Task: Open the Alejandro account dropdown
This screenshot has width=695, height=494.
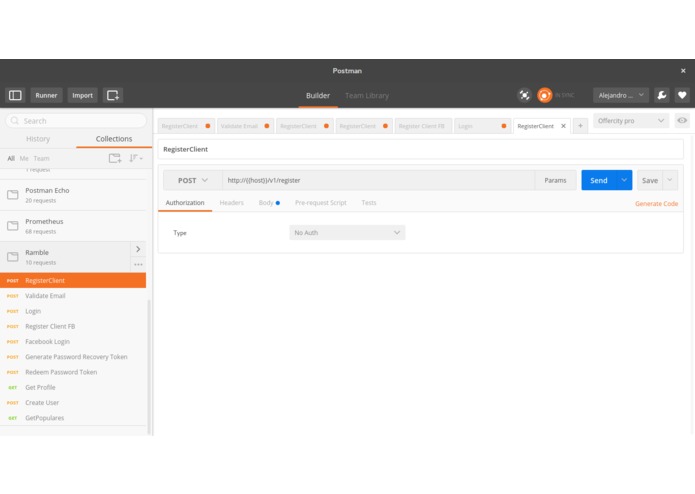Action: coord(621,95)
